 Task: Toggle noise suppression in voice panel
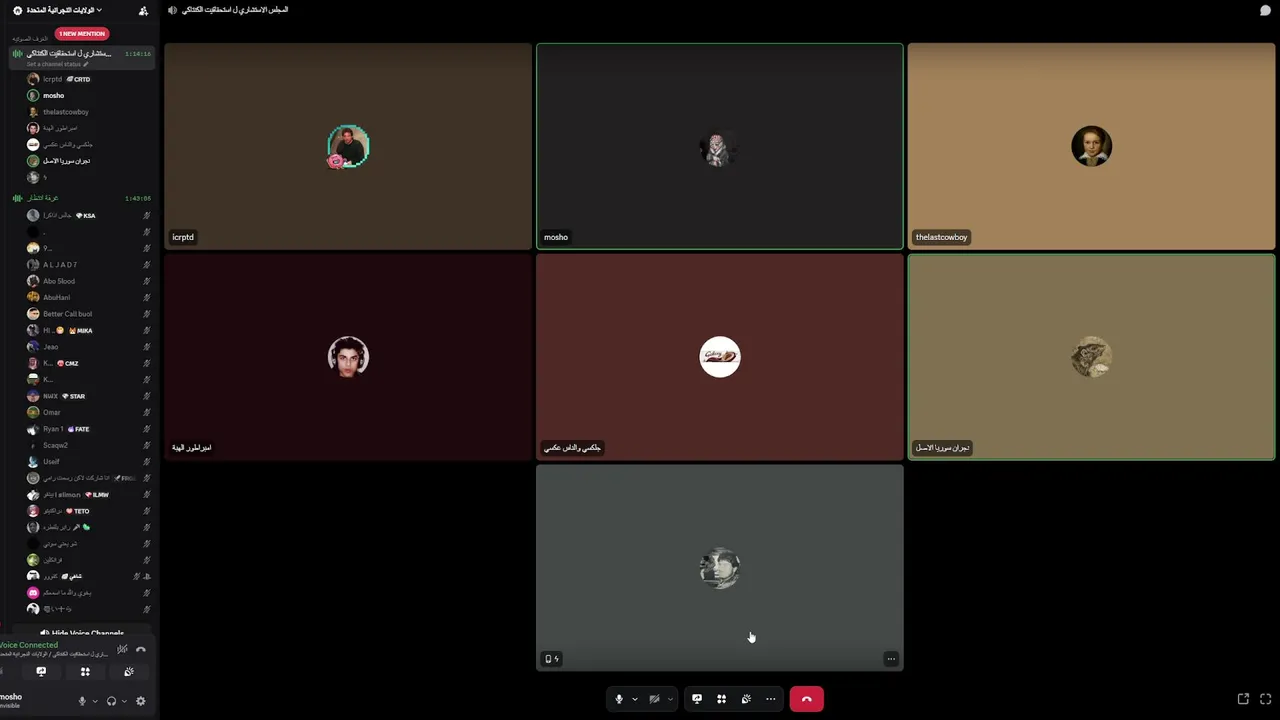tap(123, 649)
